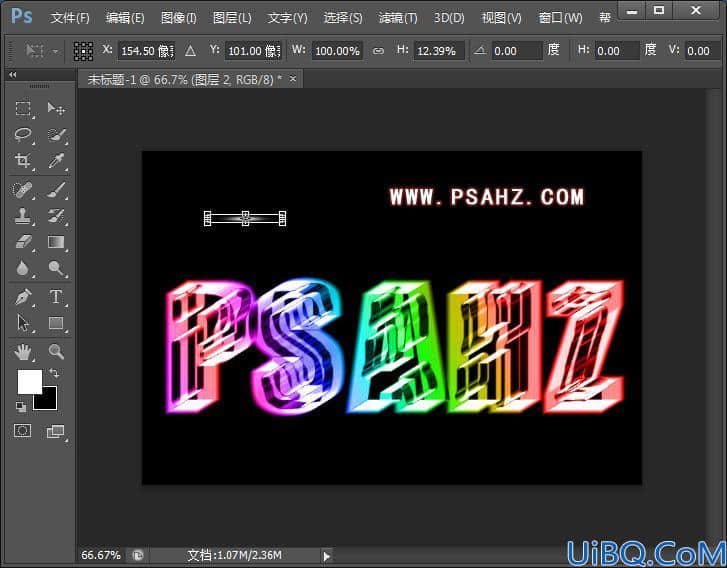Edit the X position field
The height and width of the screenshot is (568, 727).
(x=147, y=51)
